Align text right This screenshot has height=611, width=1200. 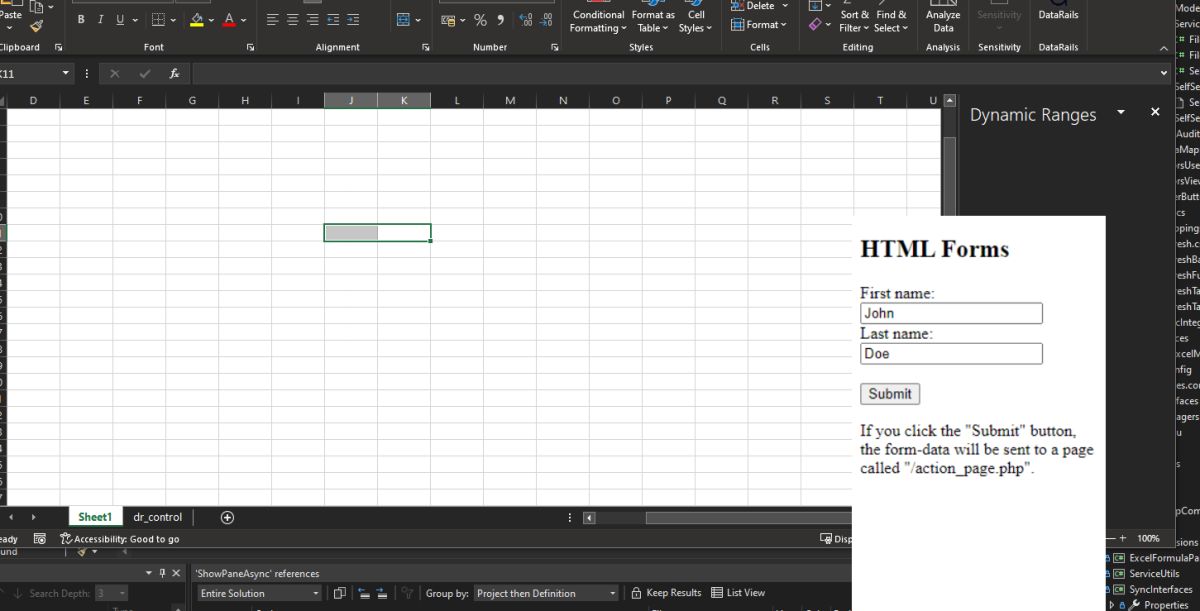coord(312,20)
